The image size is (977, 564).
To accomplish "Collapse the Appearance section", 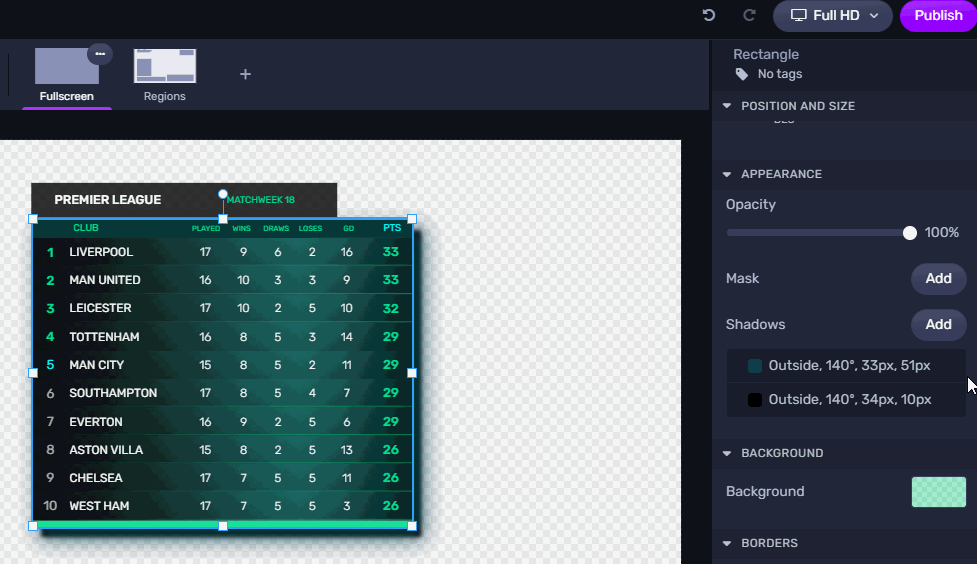I will pos(727,174).
